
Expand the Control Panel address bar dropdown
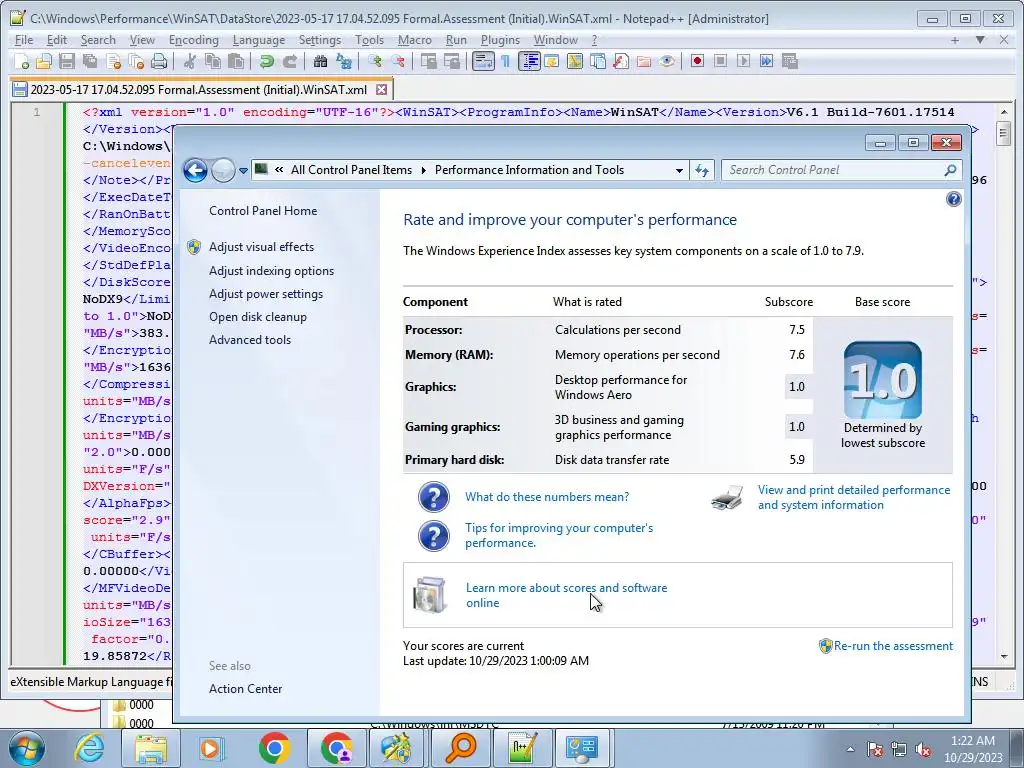(679, 170)
